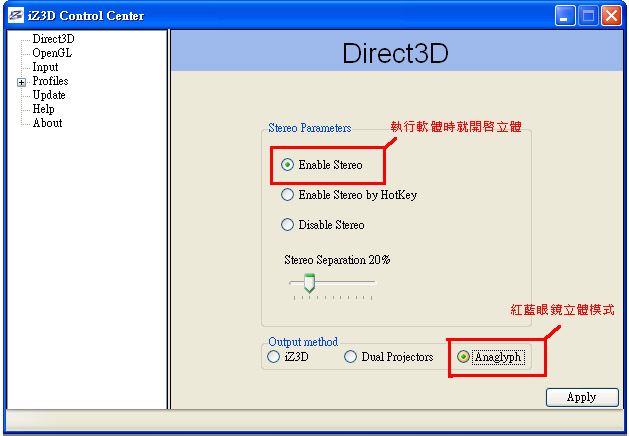629x436 pixels.
Task: Minimize the iZ3D Control Center window
Action: click(x=565, y=16)
